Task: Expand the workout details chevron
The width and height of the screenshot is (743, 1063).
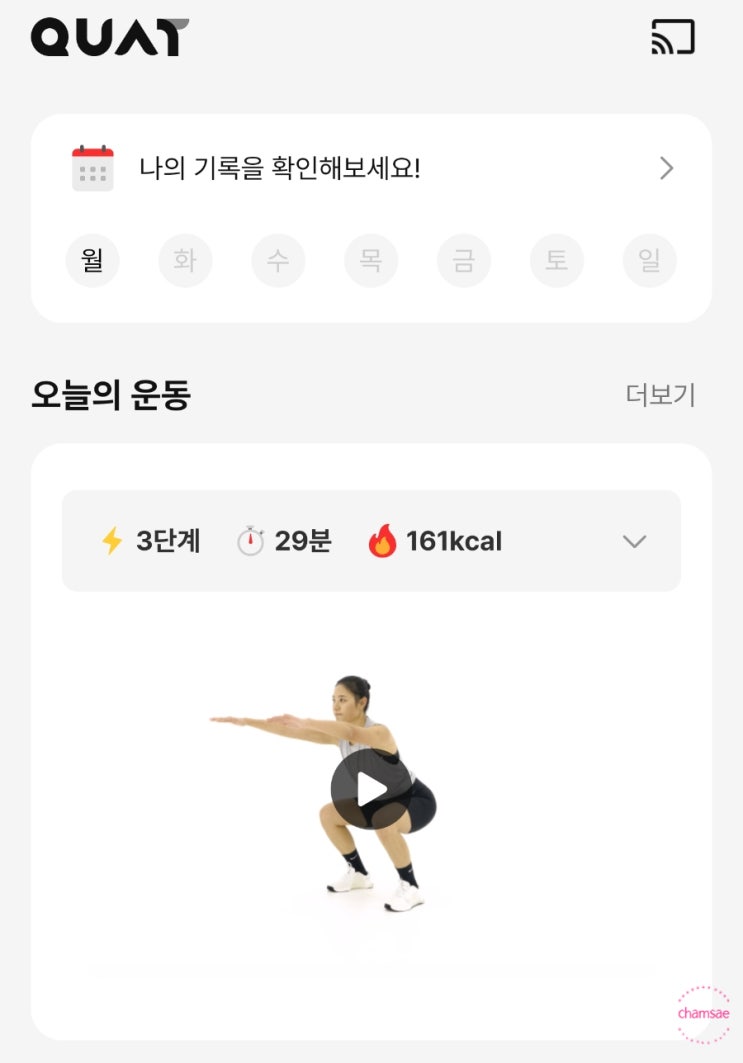Action: pyautogui.click(x=634, y=541)
